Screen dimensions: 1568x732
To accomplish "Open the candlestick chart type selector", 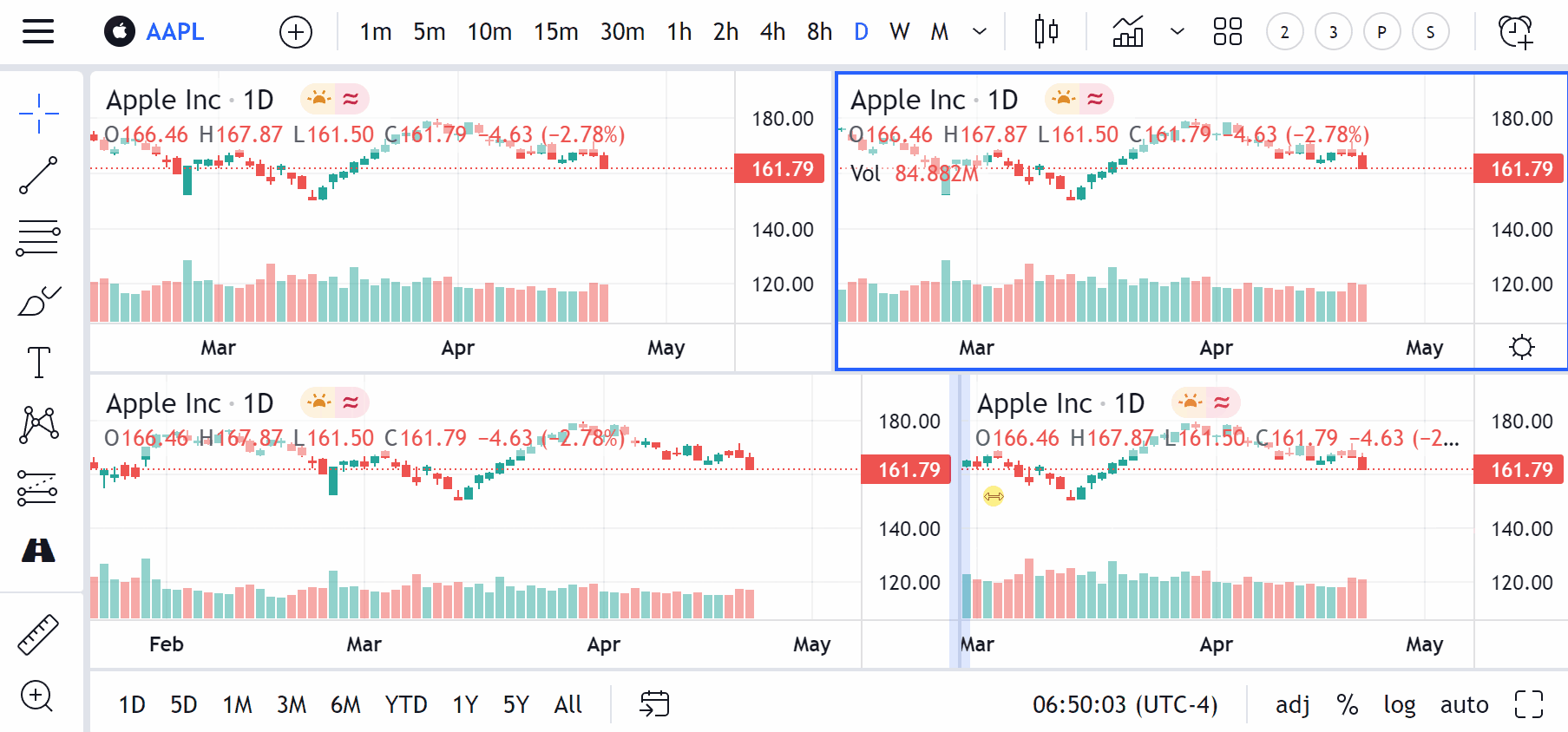I will (1046, 32).
